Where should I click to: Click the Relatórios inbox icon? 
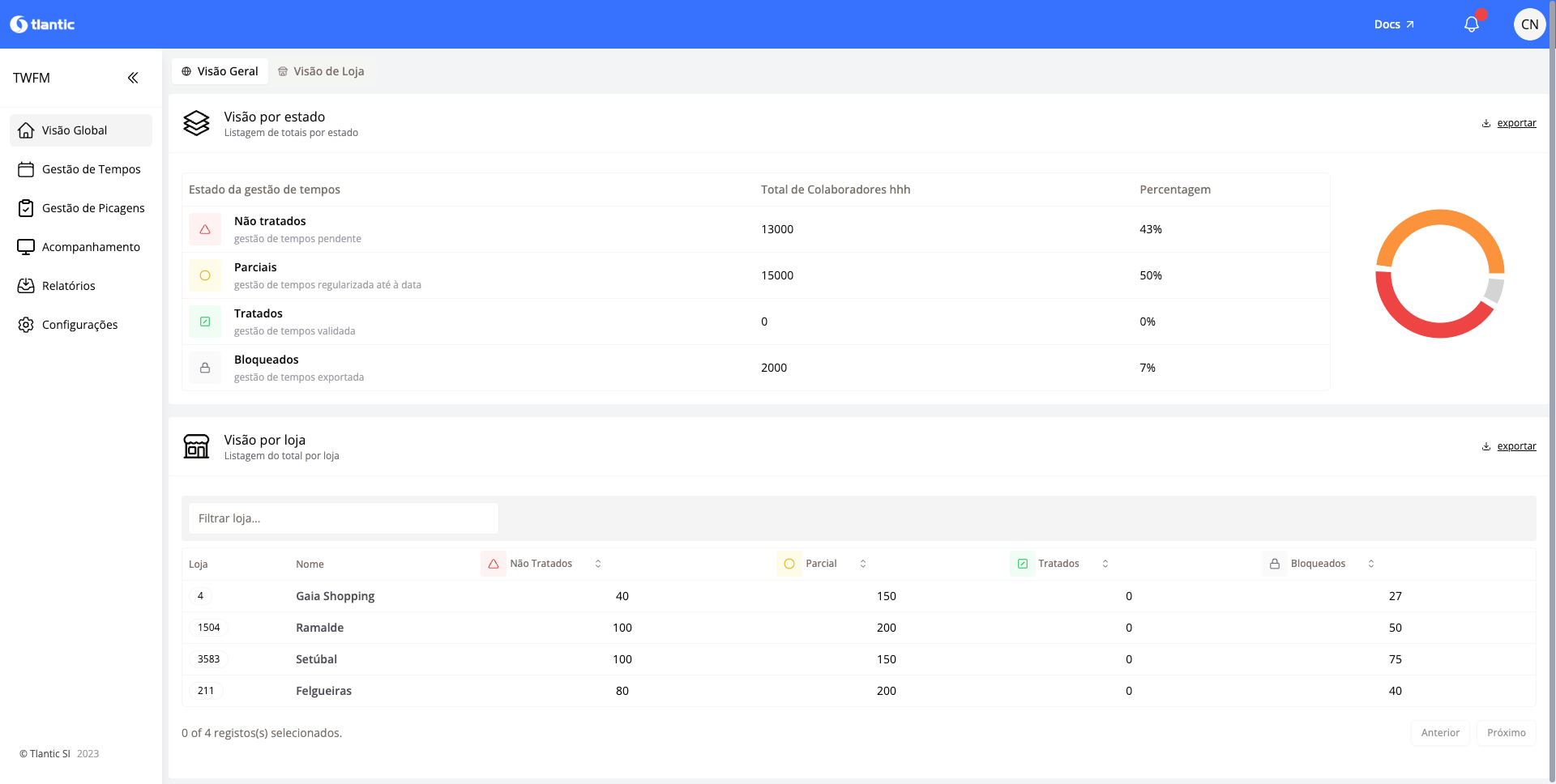tap(26, 286)
